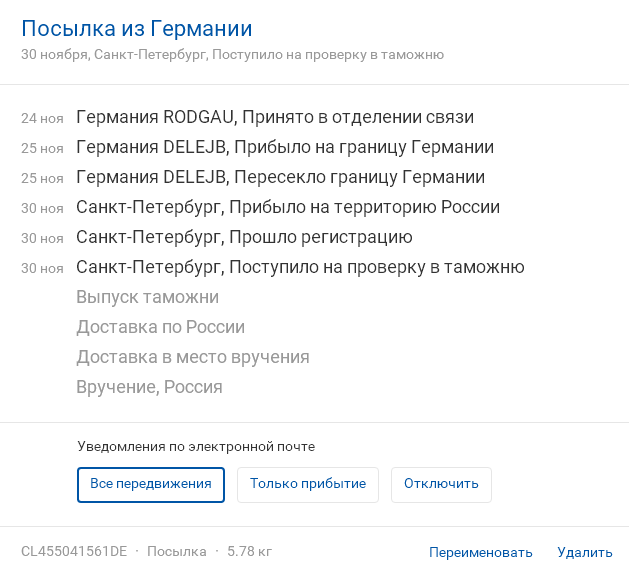Screen dimensions: 629x576
Task: Select the "Прибыло на границу Германии" entry
Action: (285, 148)
